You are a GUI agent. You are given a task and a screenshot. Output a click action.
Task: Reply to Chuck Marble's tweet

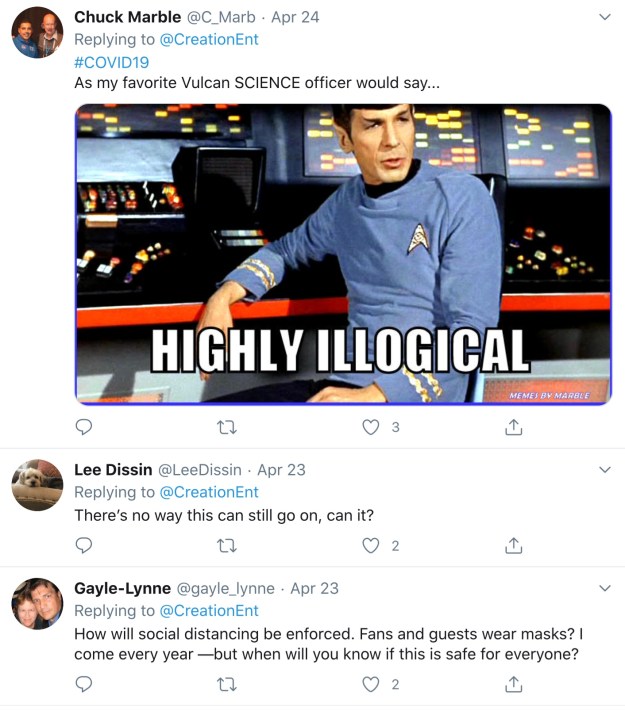(83, 427)
